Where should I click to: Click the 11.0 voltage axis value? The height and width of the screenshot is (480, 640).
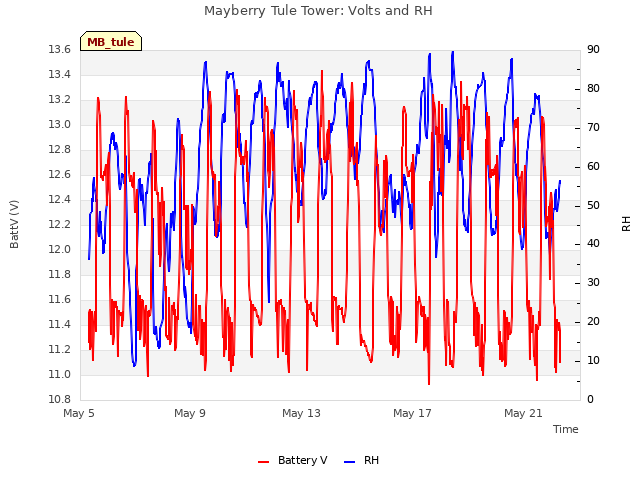click(x=60, y=374)
